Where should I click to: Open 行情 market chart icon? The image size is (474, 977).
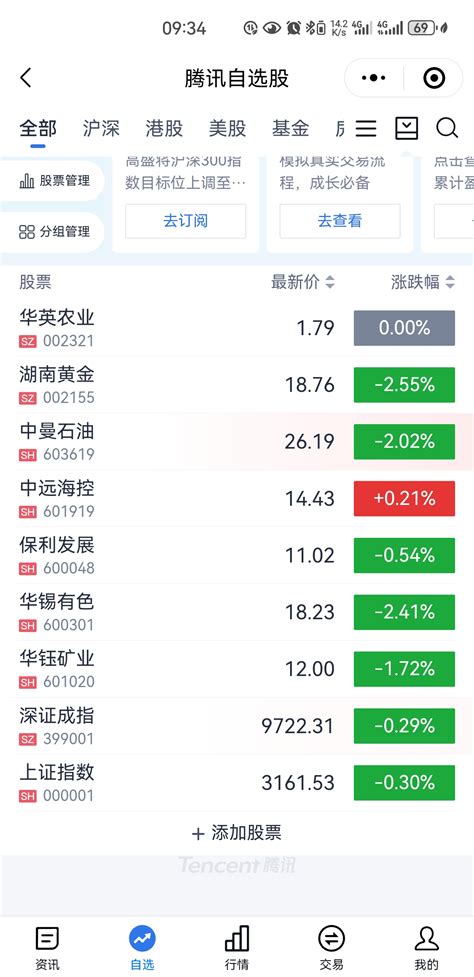[x=237, y=948]
